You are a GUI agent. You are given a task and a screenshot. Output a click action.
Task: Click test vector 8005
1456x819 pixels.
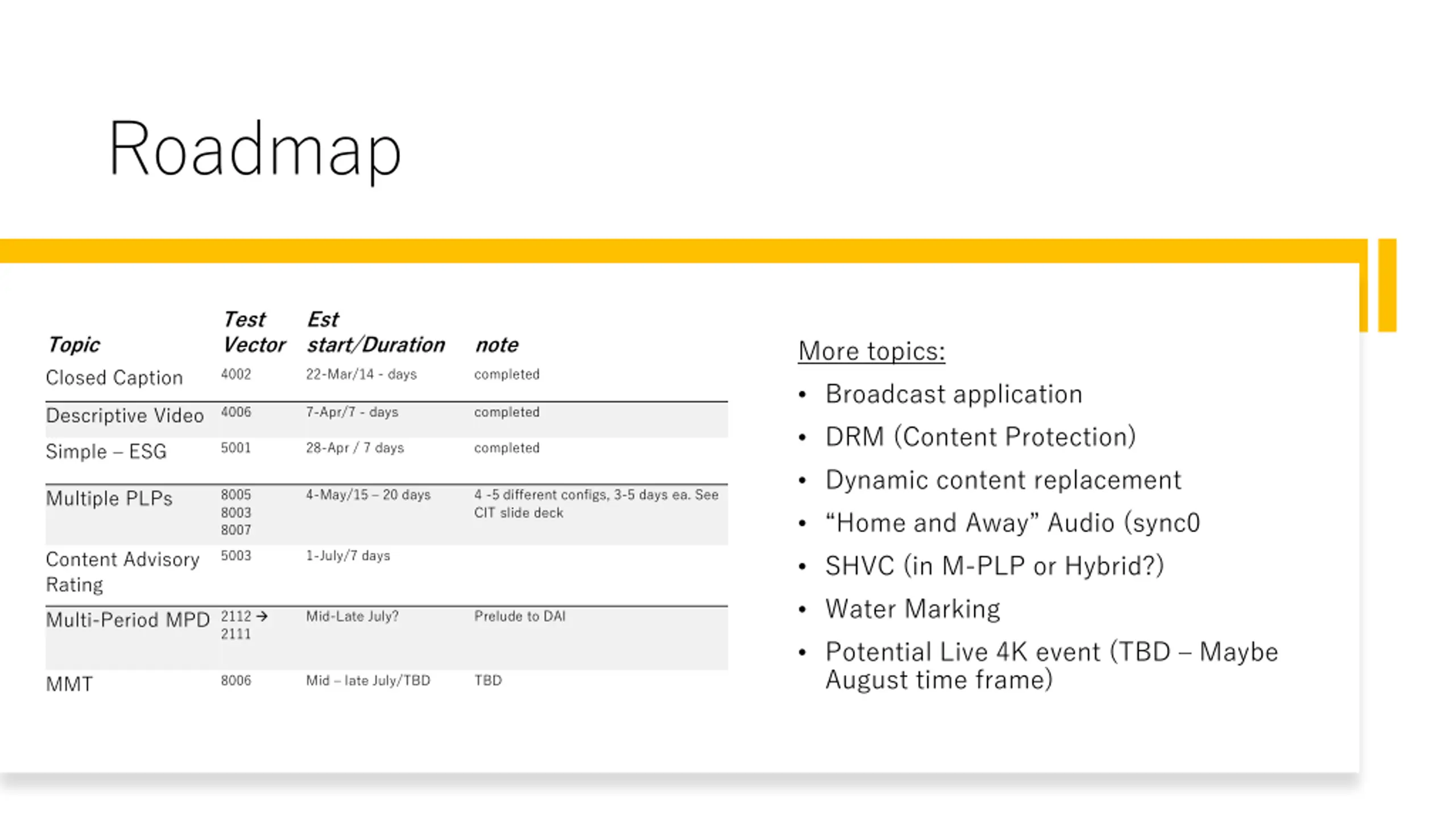(235, 495)
